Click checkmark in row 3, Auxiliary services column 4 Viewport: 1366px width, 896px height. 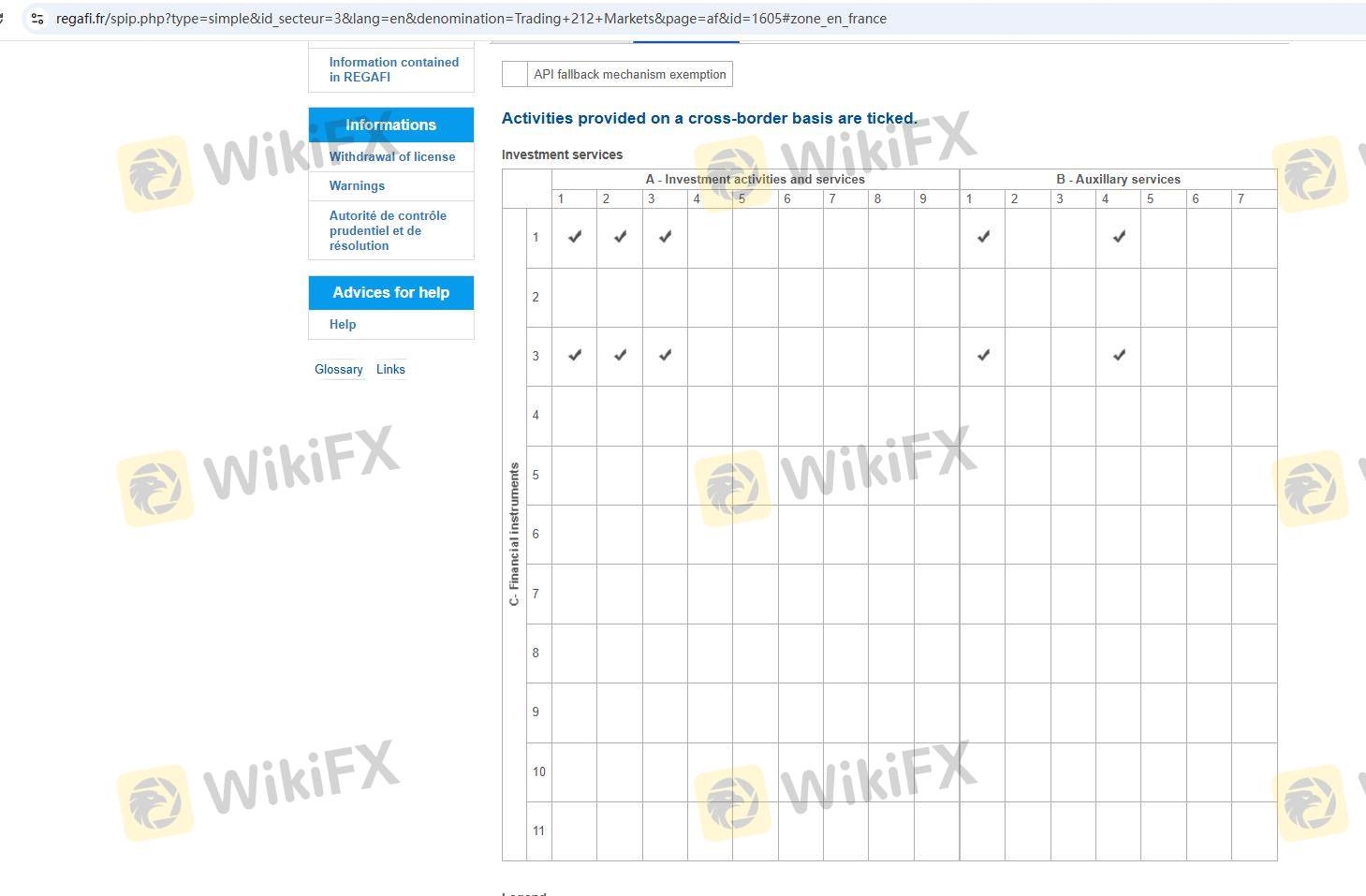(1119, 356)
